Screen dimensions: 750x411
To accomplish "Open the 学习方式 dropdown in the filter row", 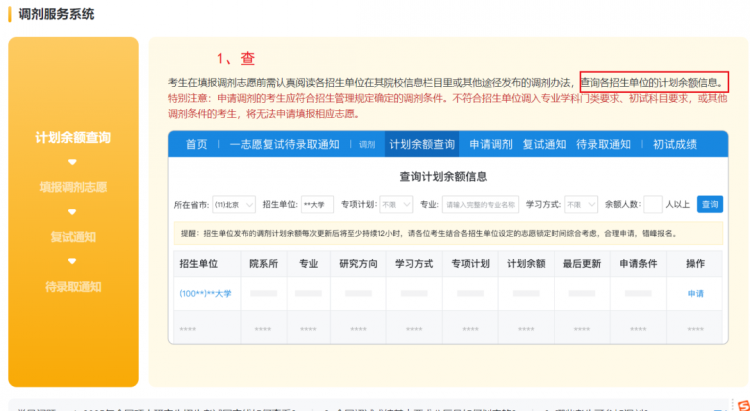I will tap(581, 205).
